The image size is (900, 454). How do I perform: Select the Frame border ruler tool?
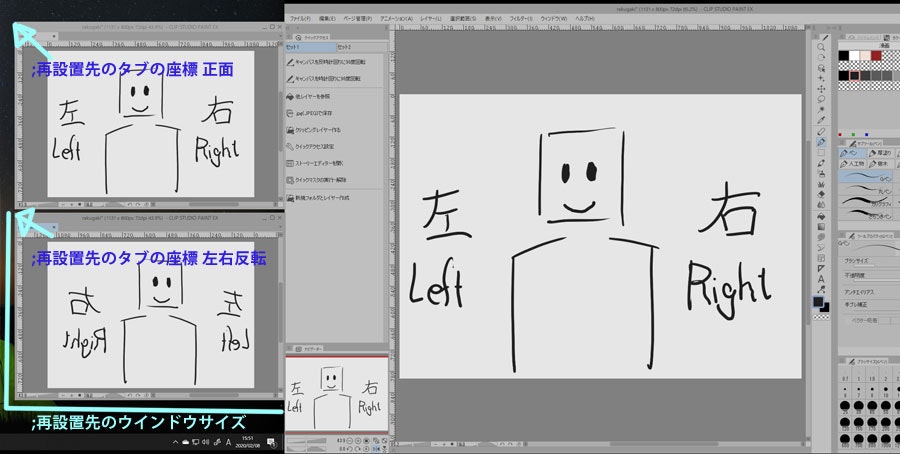pyautogui.click(x=821, y=257)
